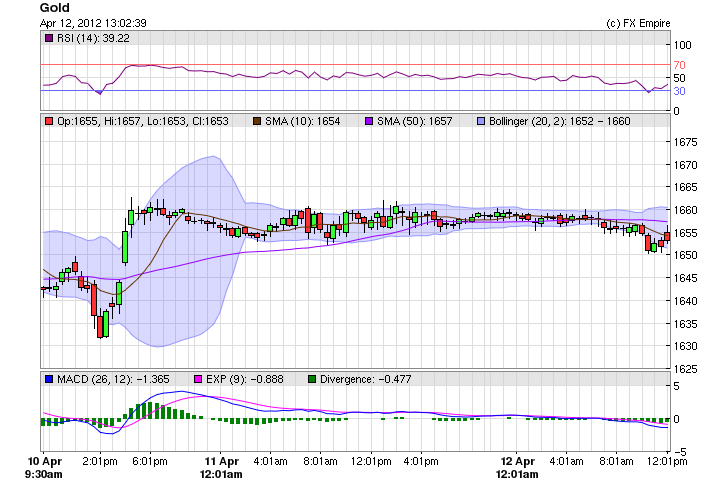Viewport: 710px width, 487px height.
Task: Click the price axis label '1670'
Action: pos(685,165)
